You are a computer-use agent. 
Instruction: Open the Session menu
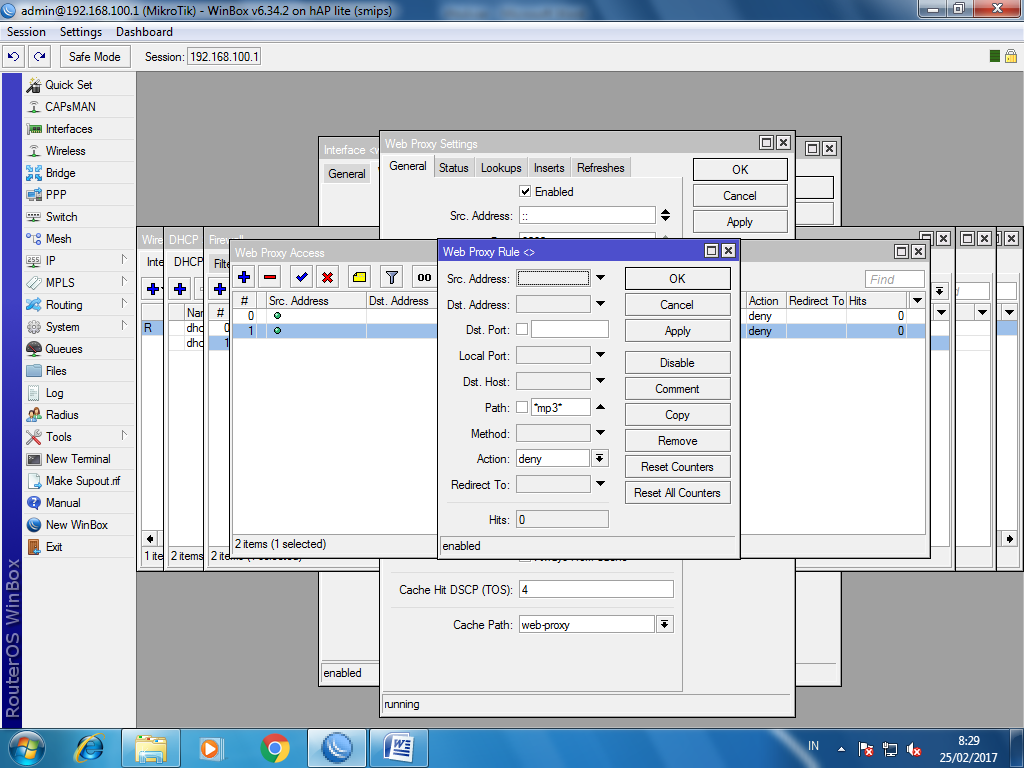(26, 32)
